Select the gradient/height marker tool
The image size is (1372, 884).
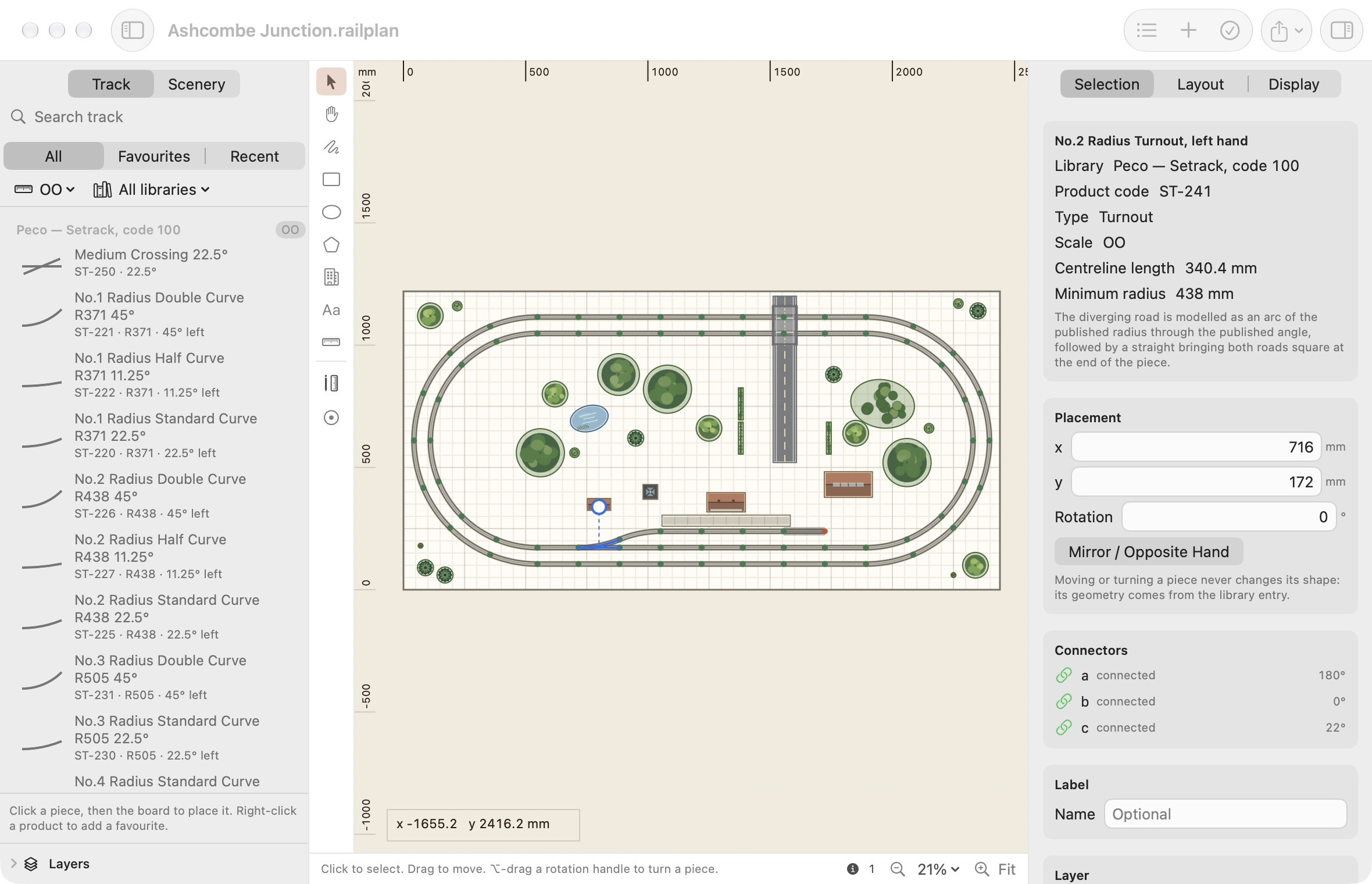(331, 383)
